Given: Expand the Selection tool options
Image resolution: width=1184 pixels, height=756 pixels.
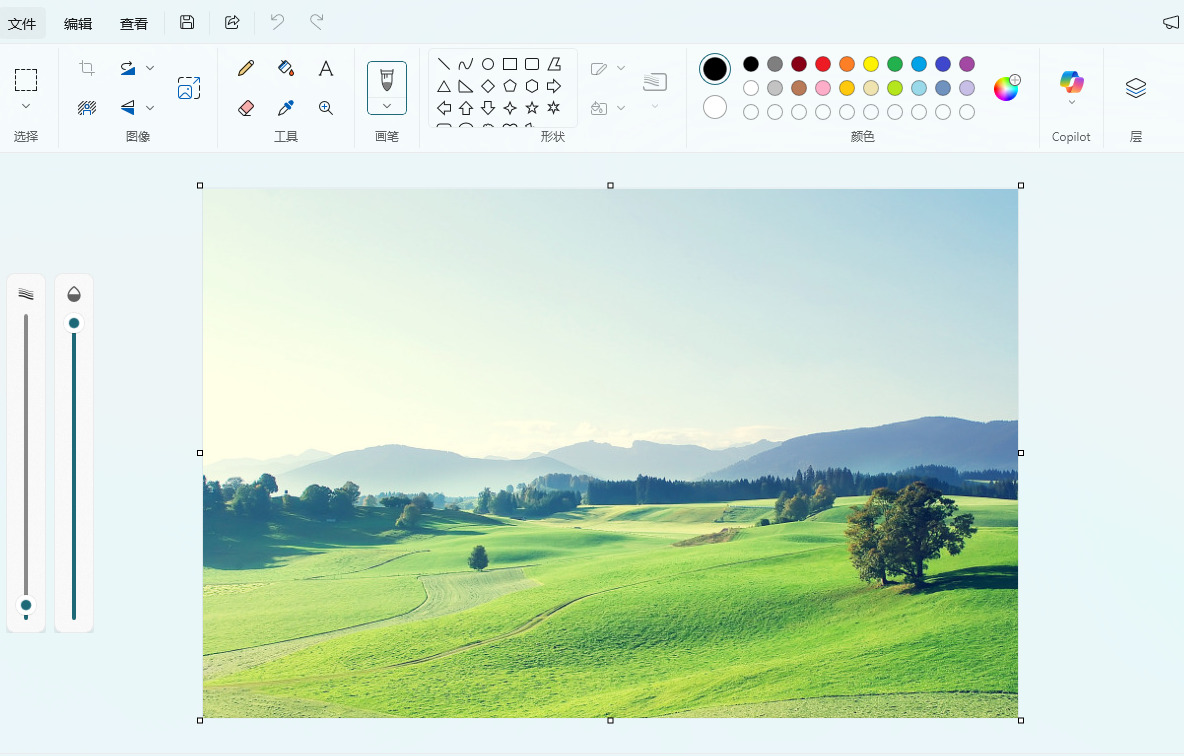Looking at the screenshot, I should pos(26,106).
